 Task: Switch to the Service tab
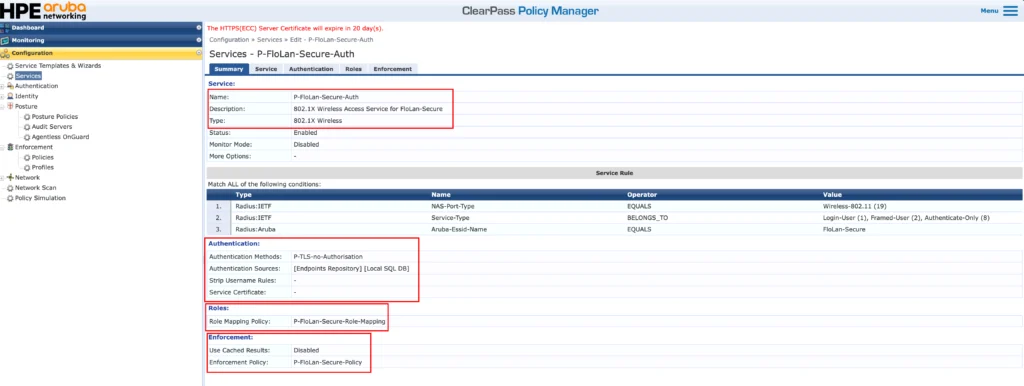click(266, 69)
